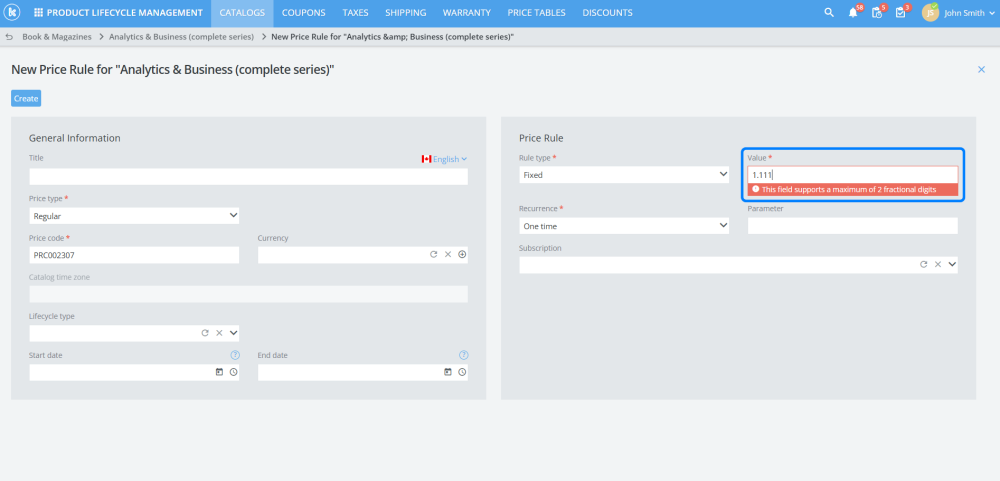Switch to the Price Tables tab
The image size is (1000, 481).
tap(536, 13)
